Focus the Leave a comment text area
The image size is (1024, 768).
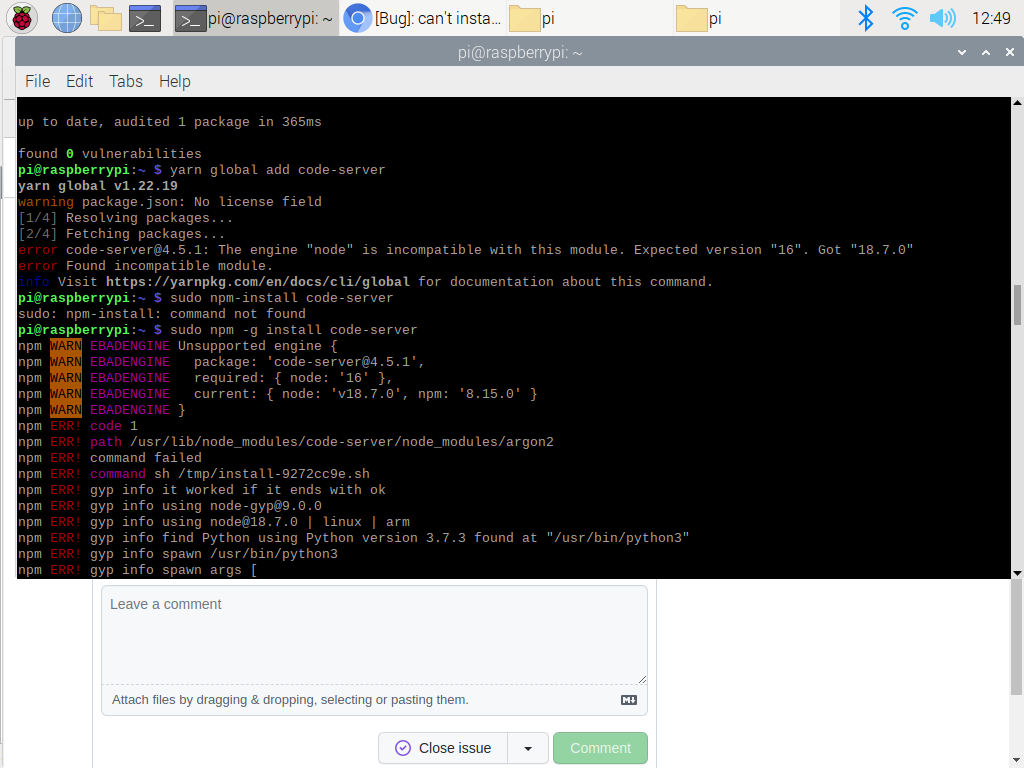(x=374, y=635)
